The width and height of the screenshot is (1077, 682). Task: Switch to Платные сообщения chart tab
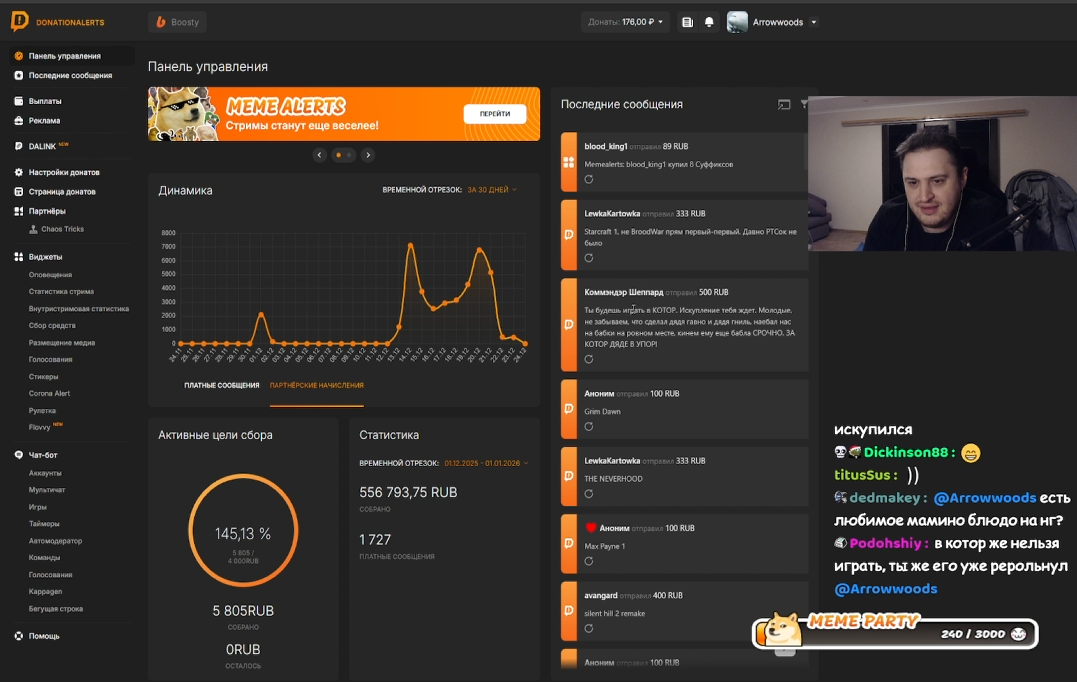pyautogui.click(x=222, y=386)
